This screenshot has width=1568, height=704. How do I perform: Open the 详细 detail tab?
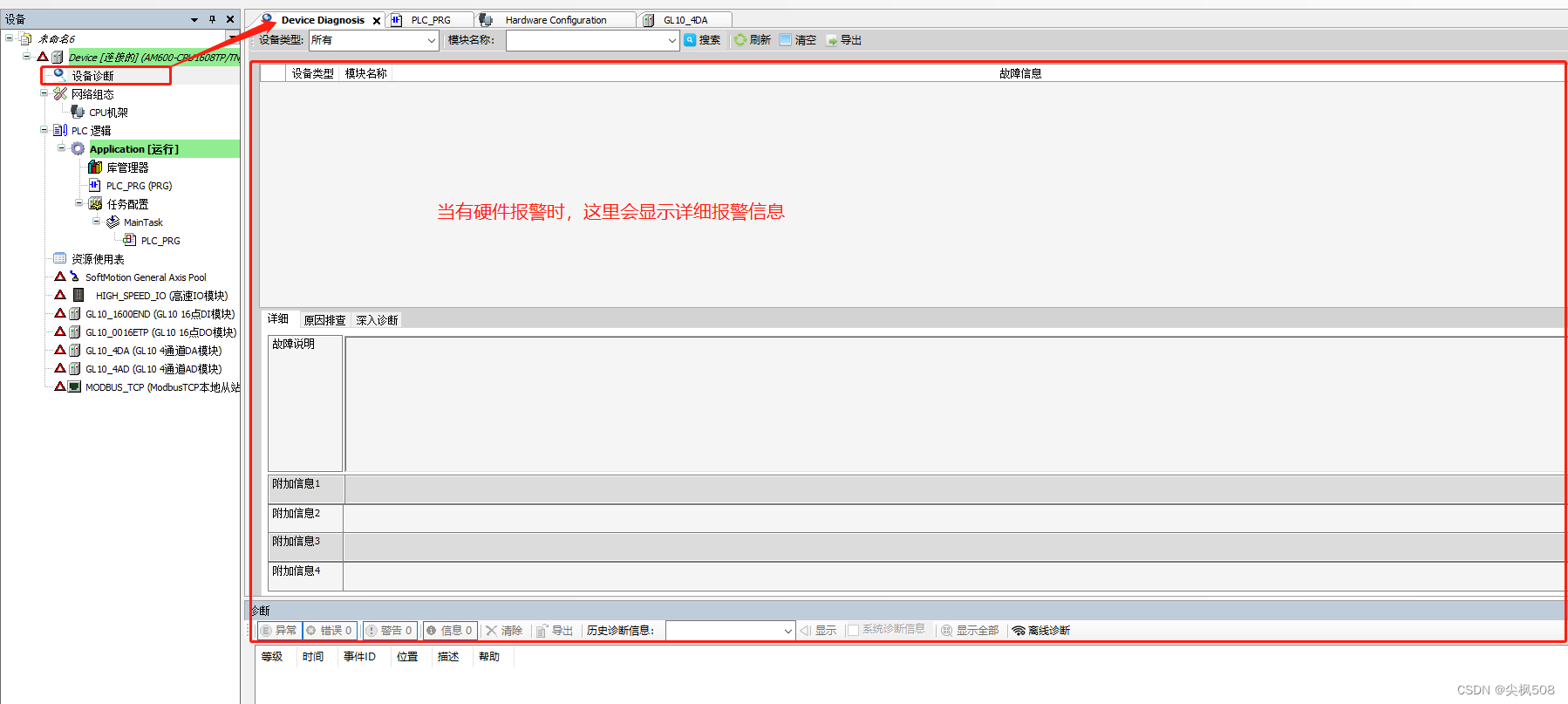pos(278,319)
